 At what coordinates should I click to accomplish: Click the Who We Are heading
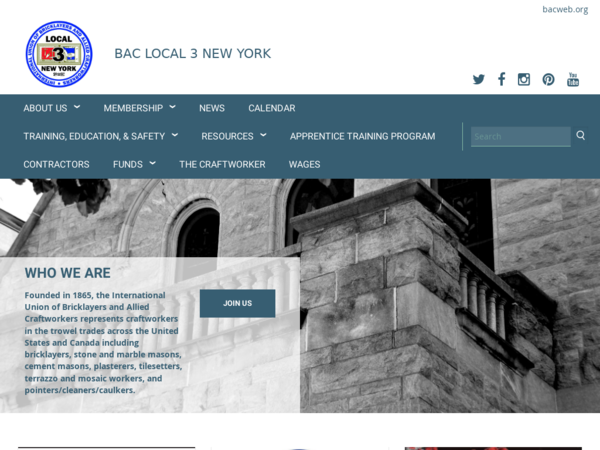click(x=68, y=273)
